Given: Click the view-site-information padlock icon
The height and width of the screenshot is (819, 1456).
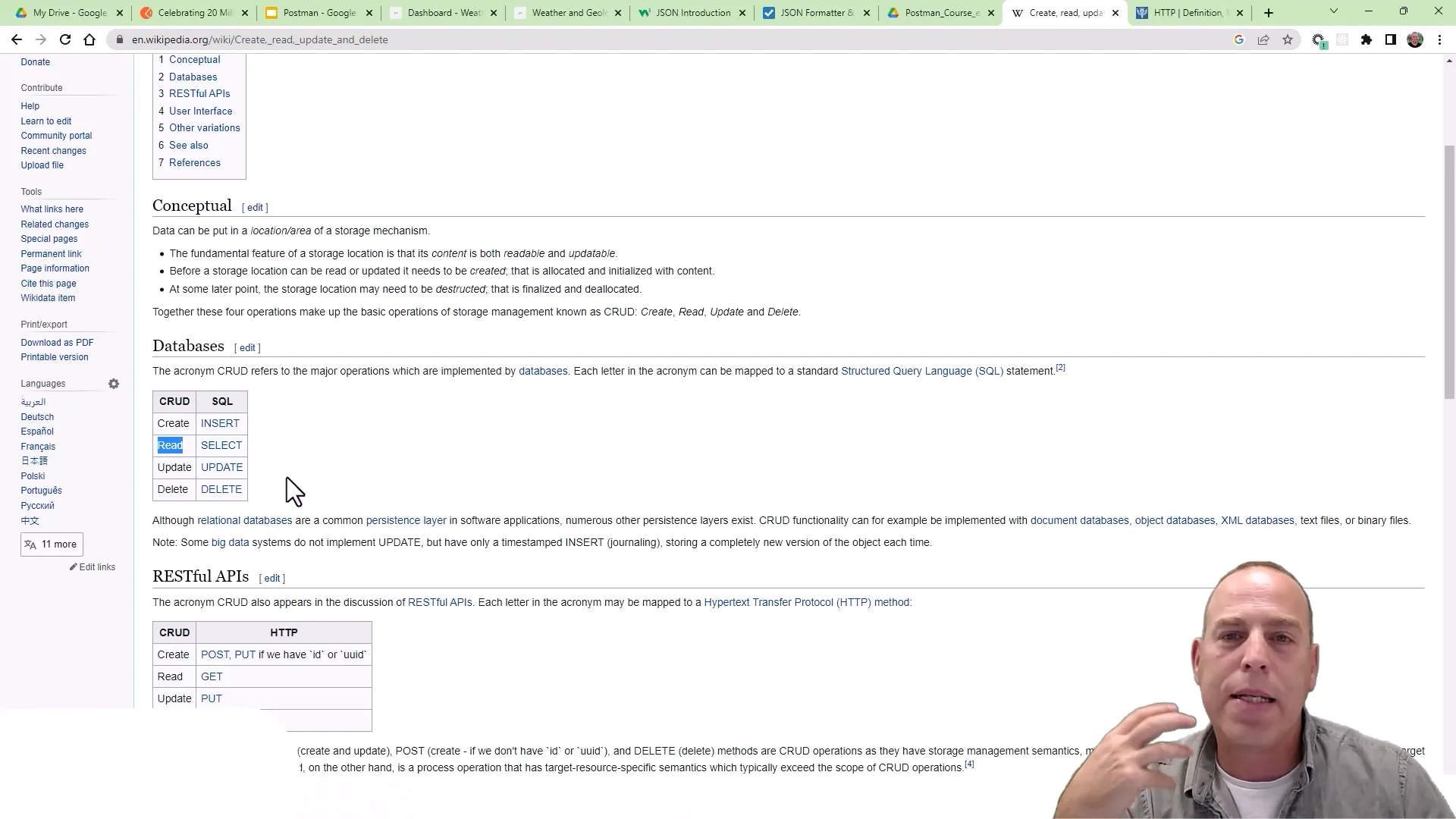Looking at the screenshot, I should pyautogui.click(x=120, y=39).
